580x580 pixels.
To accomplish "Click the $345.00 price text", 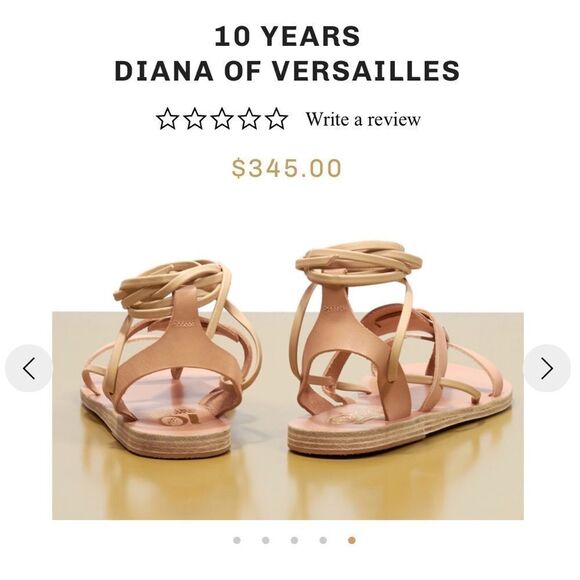I will click(287, 168).
